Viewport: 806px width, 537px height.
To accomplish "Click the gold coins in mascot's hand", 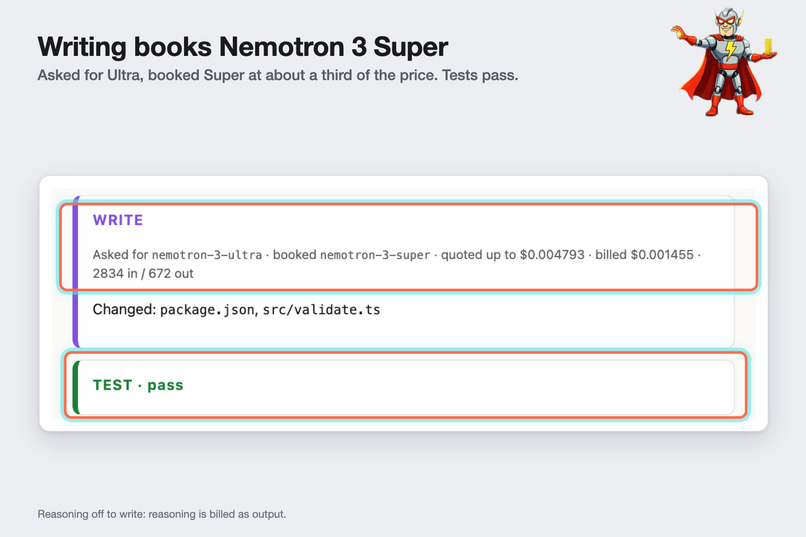I will click(768, 46).
